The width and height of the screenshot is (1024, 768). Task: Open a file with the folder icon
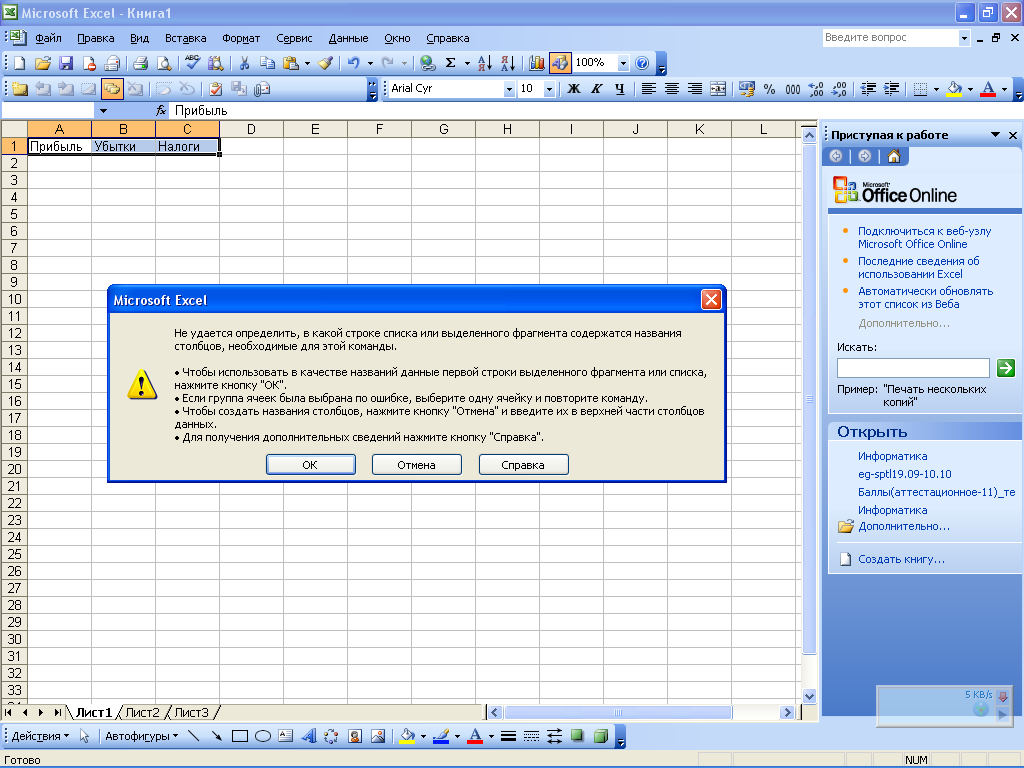pyautogui.click(x=43, y=63)
